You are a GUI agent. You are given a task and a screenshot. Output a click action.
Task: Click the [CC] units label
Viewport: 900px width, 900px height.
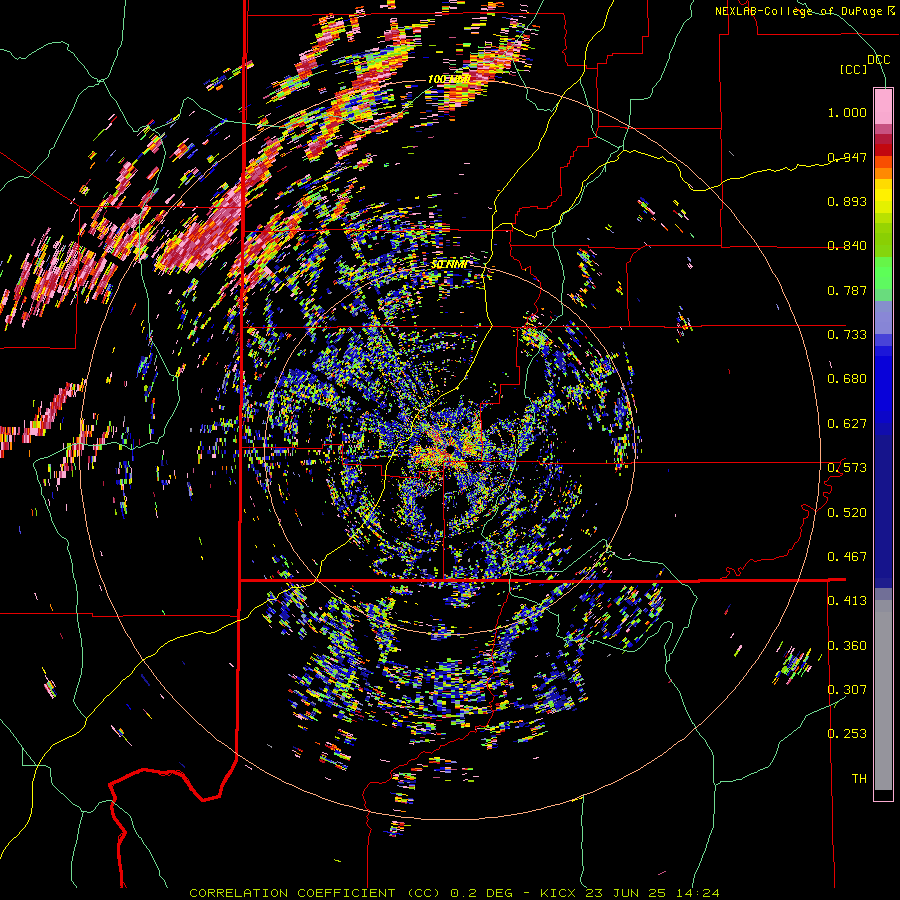pos(854,69)
